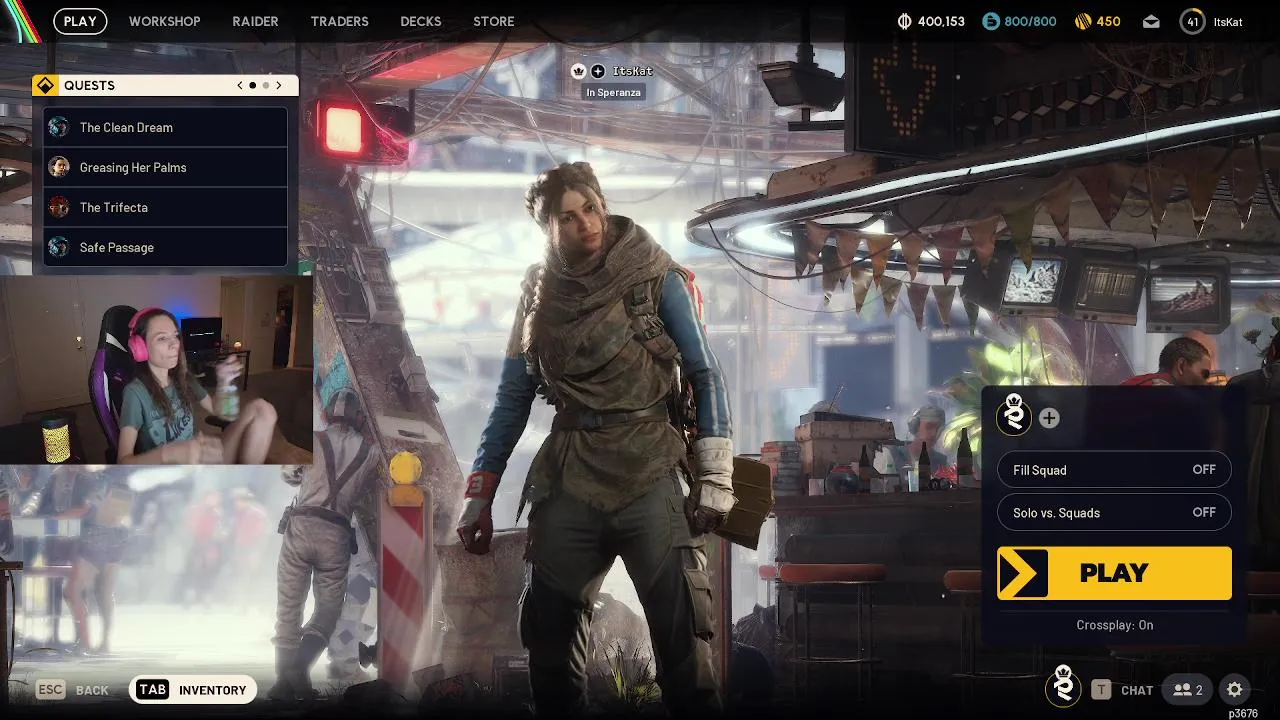1280x720 pixels.
Task: Click the Crossplay: On setting
Action: [x=1114, y=625]
